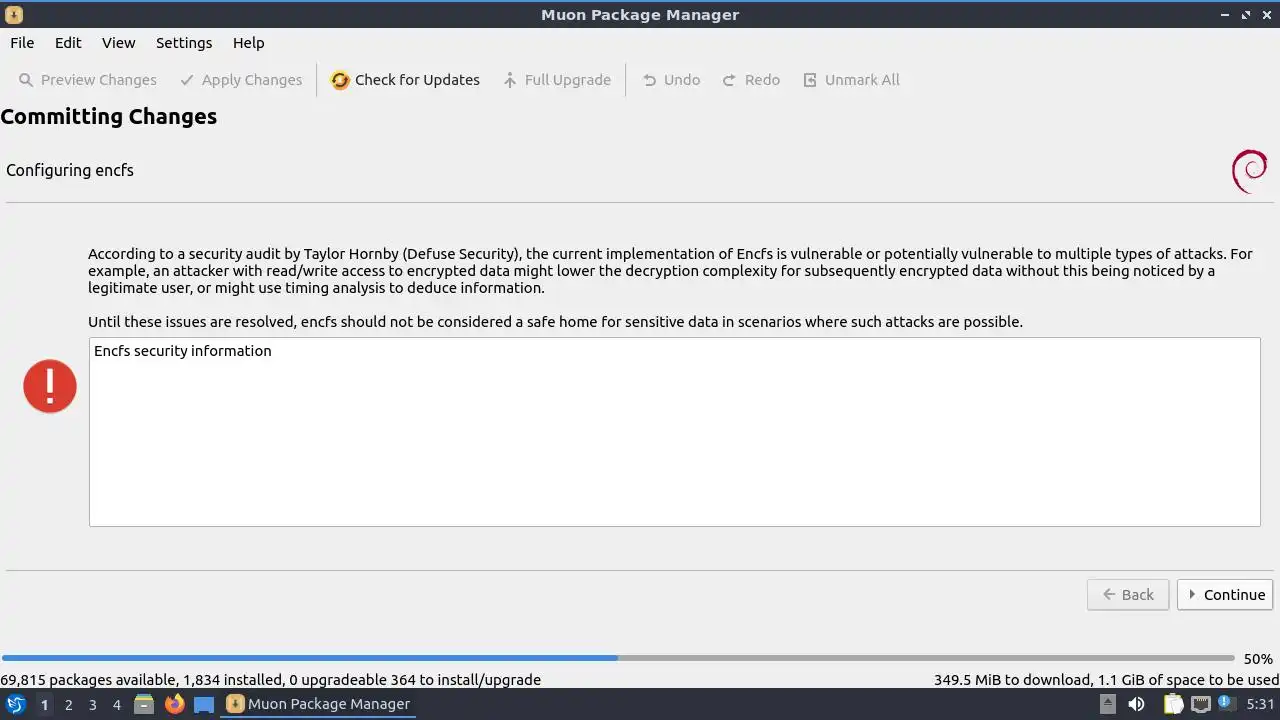Open the Settings menu

coord(184,43)
